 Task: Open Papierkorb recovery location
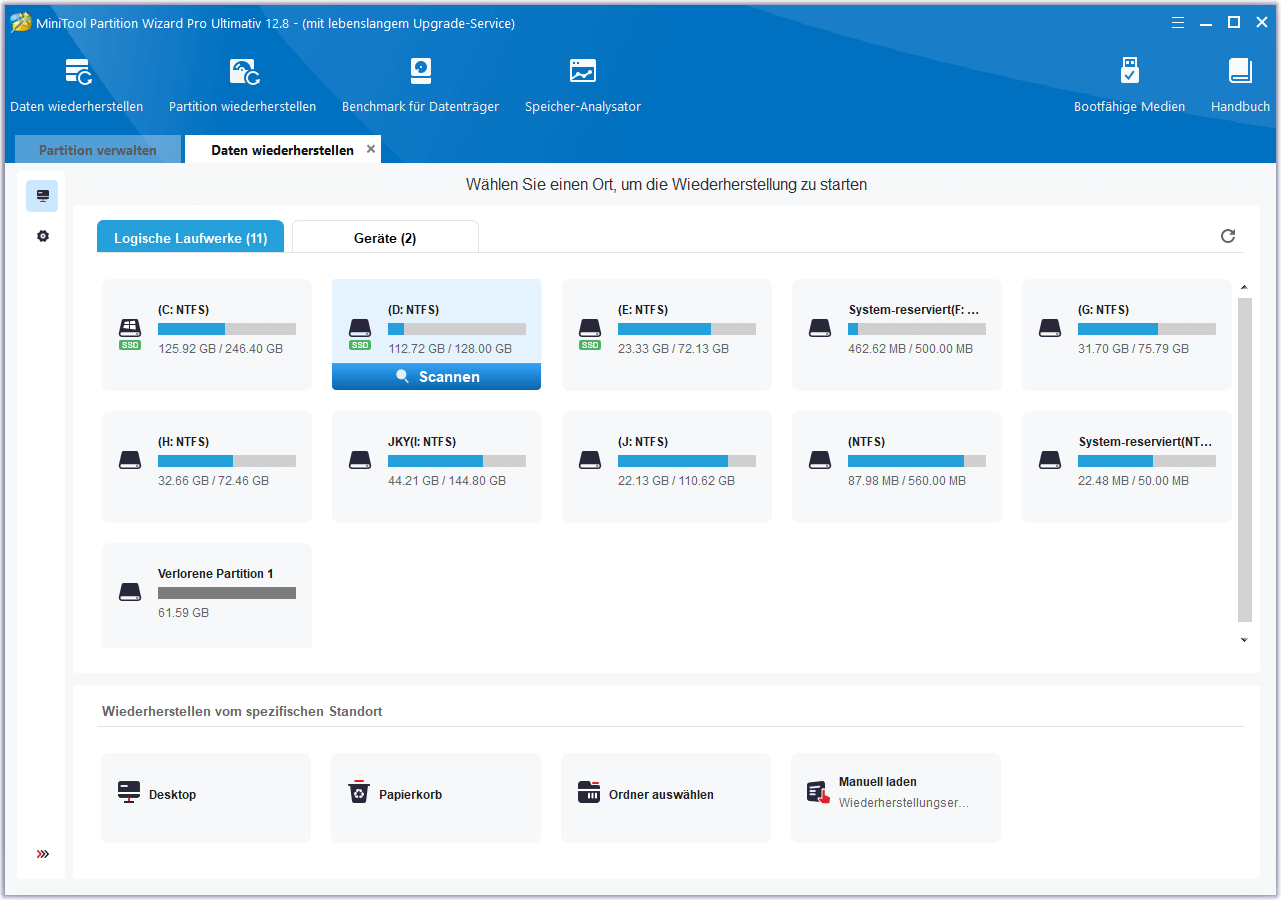(359, 794)
